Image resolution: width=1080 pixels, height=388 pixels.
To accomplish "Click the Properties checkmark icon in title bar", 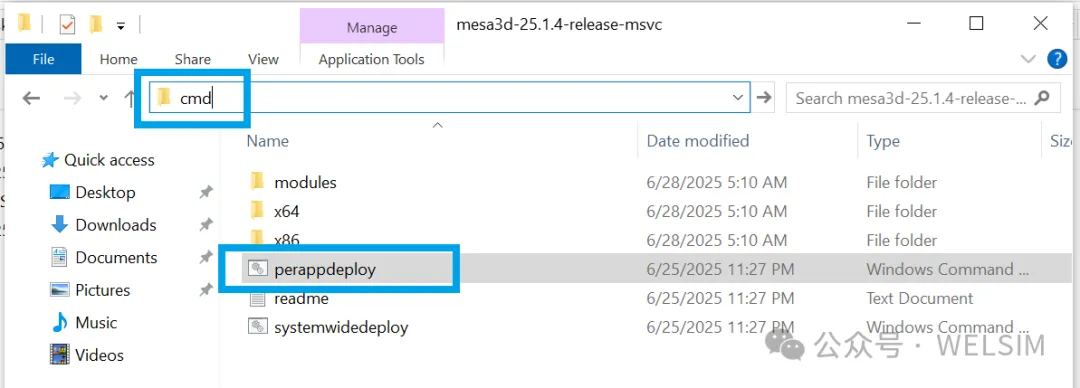I will point(68,25).
